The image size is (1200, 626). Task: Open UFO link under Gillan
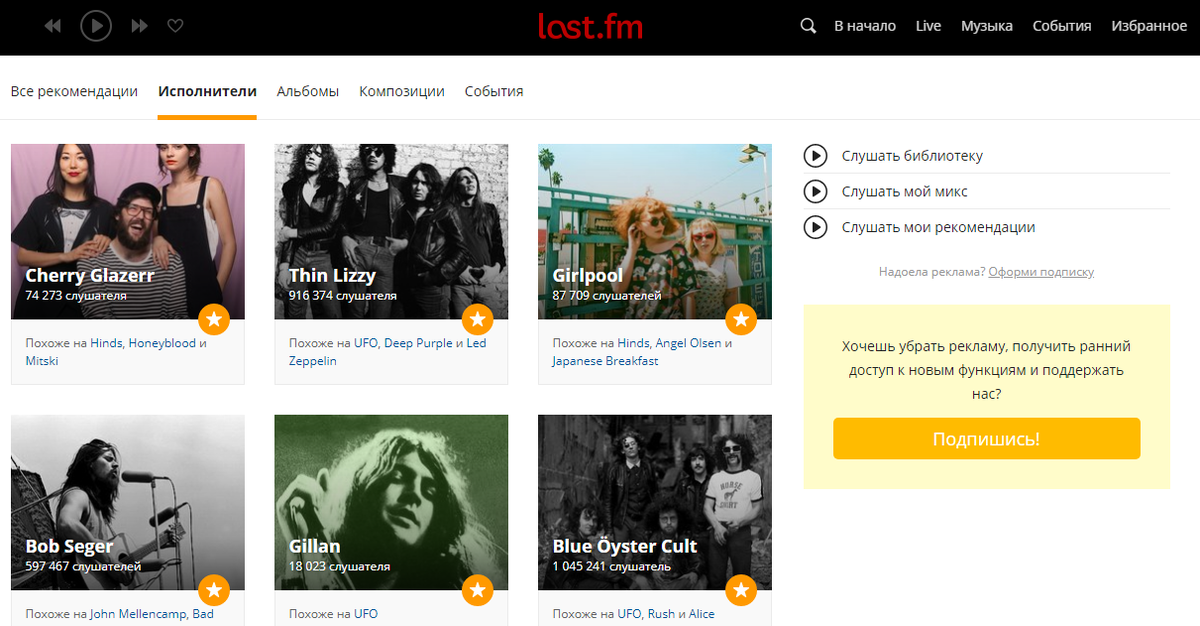pos(366,614)
